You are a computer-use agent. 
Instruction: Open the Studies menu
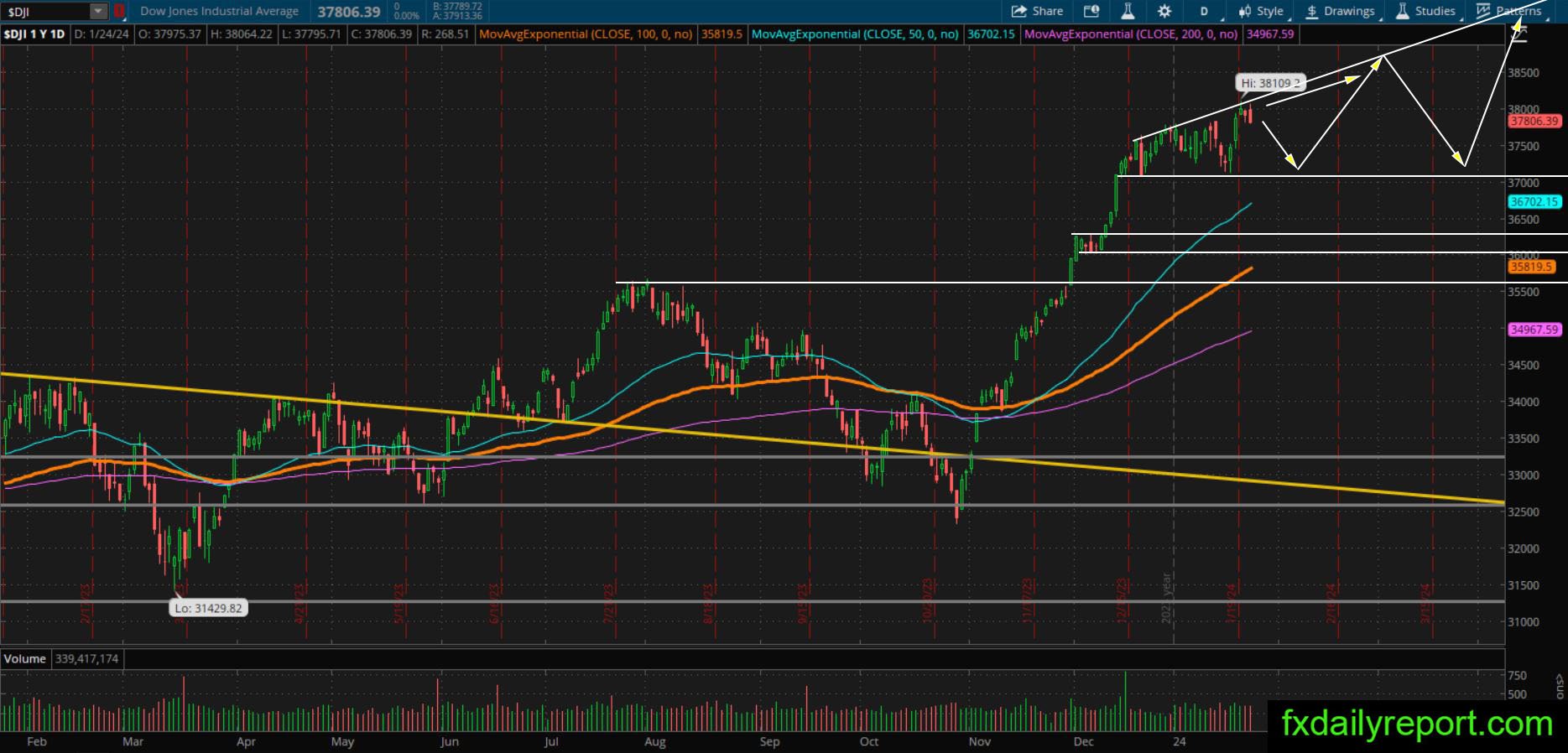coord(1426,11)
